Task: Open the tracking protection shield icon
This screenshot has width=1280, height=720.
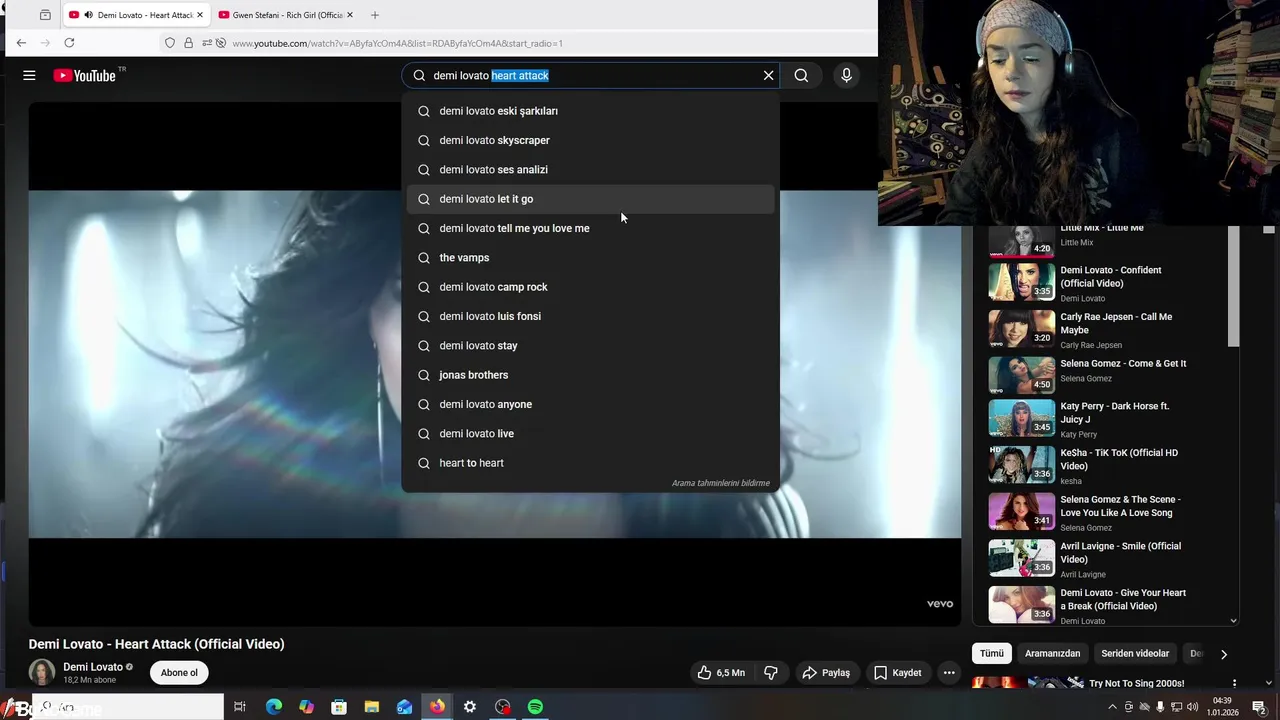Action: click(x=170, y=43)
